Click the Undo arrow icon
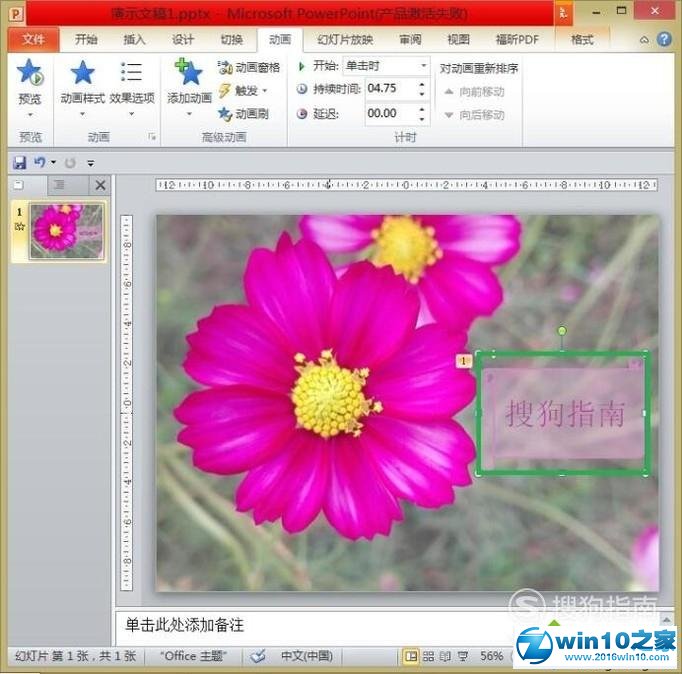 (39, 162)
